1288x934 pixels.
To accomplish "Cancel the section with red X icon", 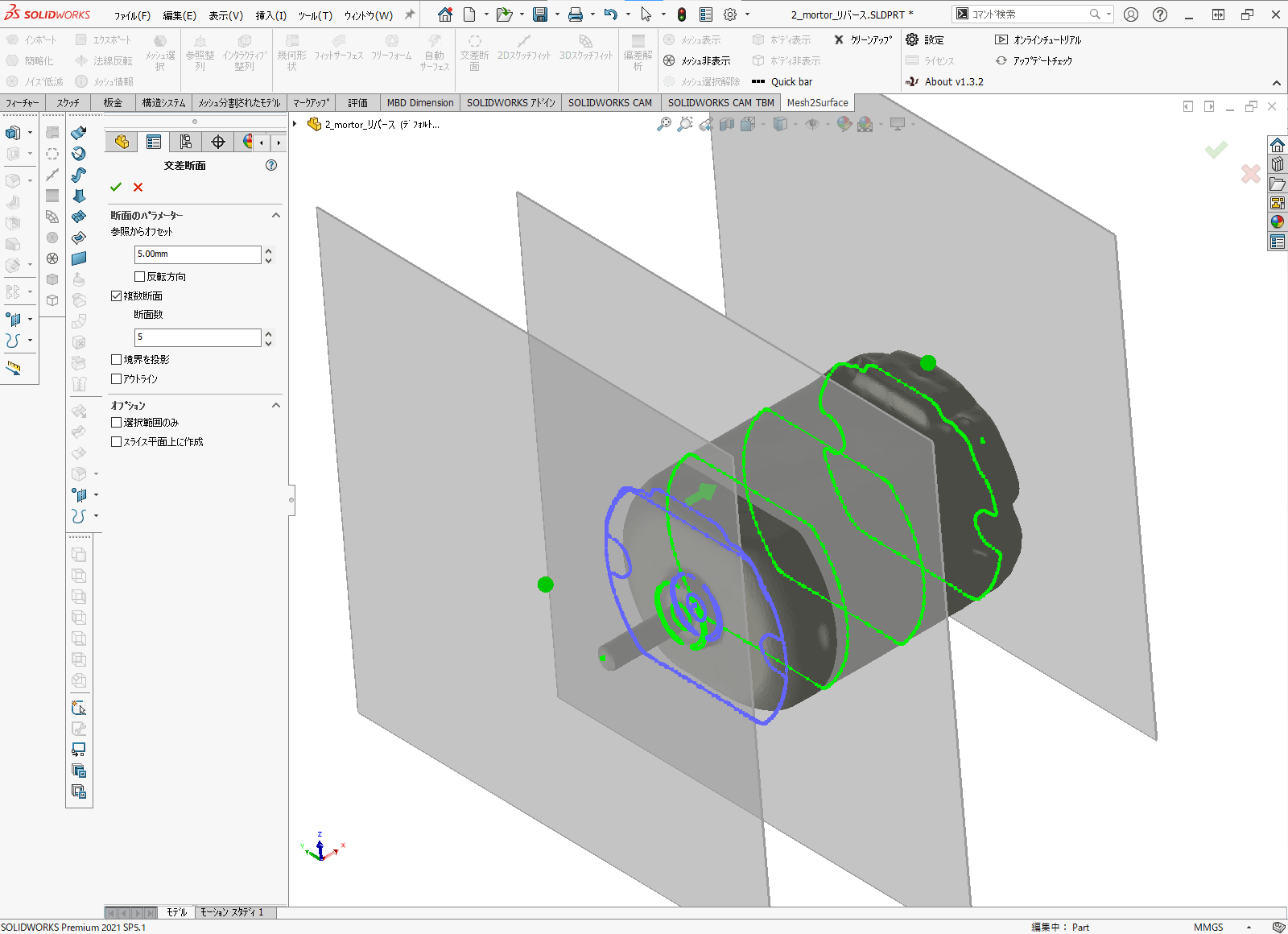I will (x=138, y=187).
